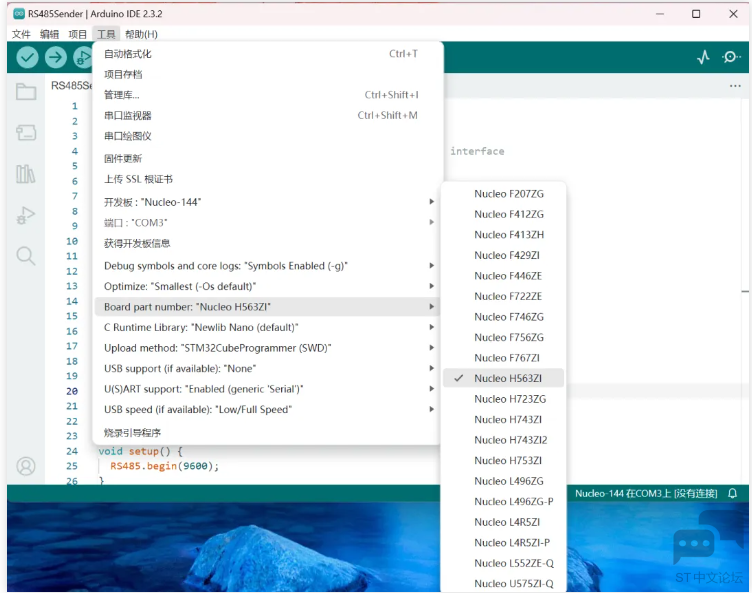Open the 项目 menu
752x593 pixels.
point(78,34)
